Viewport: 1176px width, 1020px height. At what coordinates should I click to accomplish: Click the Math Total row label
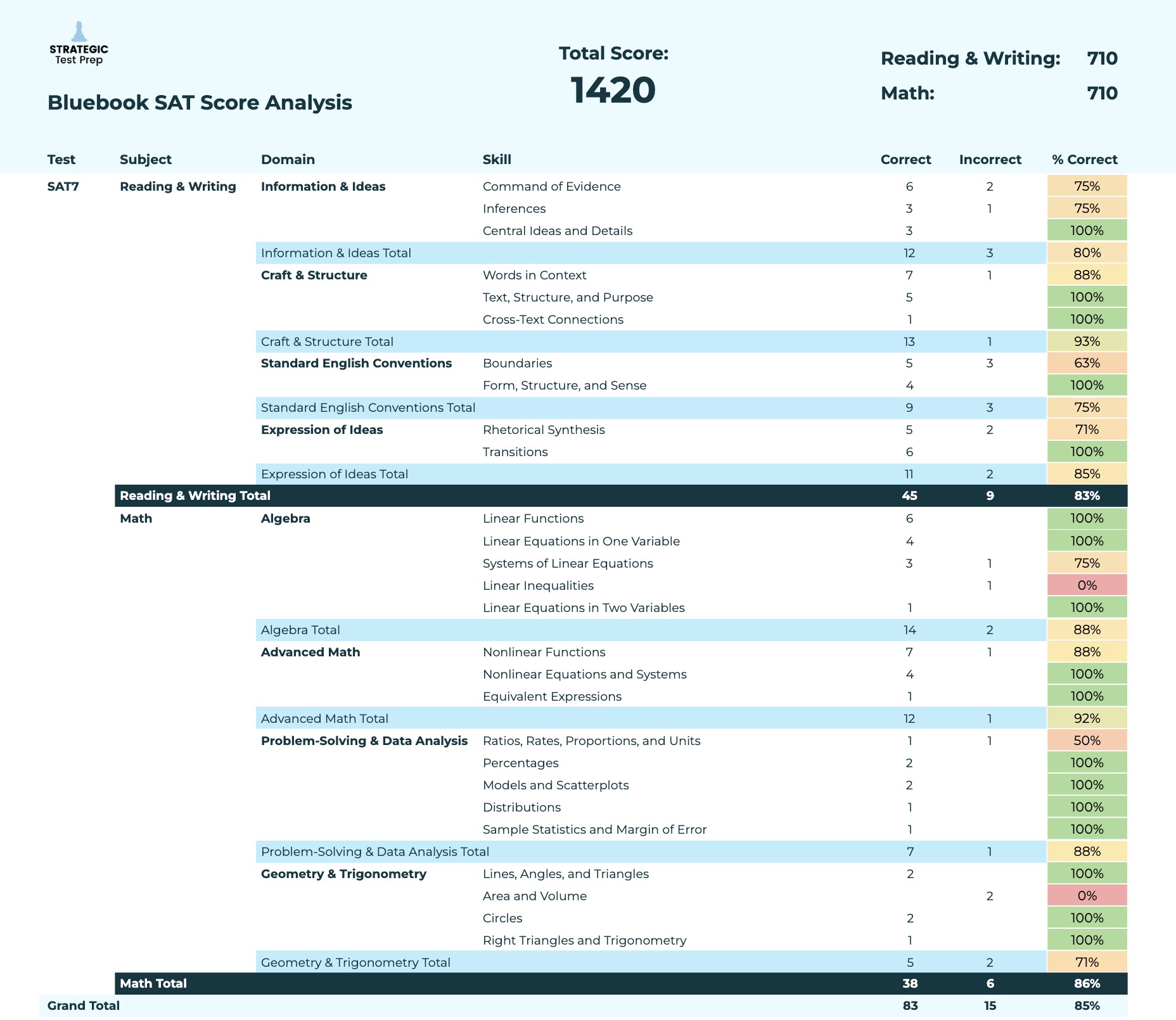pos(153,983)
